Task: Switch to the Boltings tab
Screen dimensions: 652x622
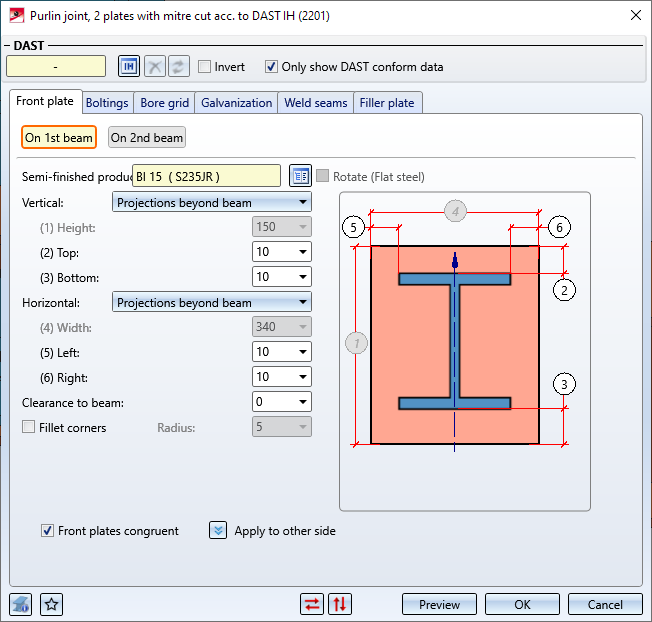Action: click(x=107, y=102)
